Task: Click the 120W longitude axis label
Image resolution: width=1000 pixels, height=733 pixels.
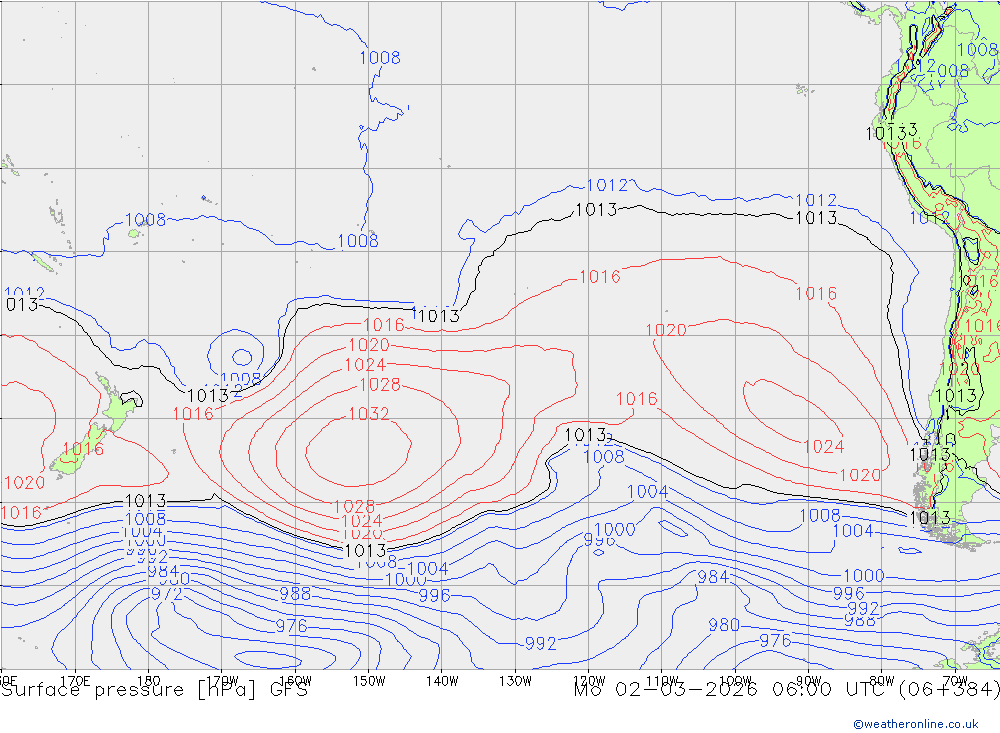Action: coord(589,681)
